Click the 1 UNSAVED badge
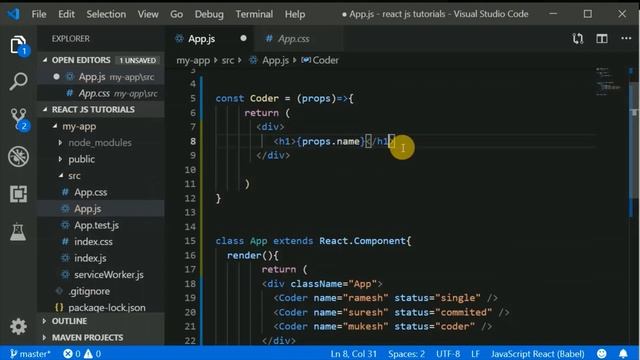This screenshot has height=360, width=640. pos(138,60)
